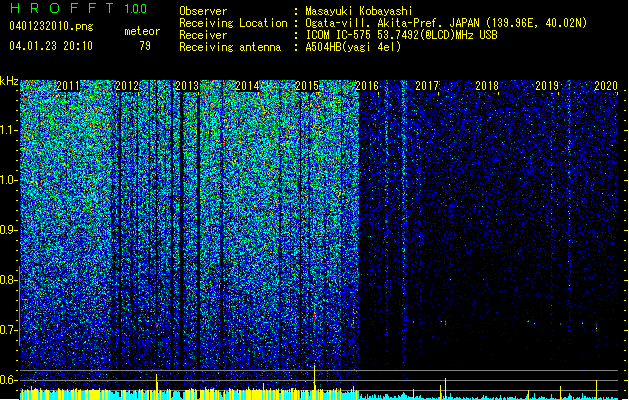The width and height of the screenshot is (629, 400).
Task: Click the Receiving antenna label
Action: 230,47
